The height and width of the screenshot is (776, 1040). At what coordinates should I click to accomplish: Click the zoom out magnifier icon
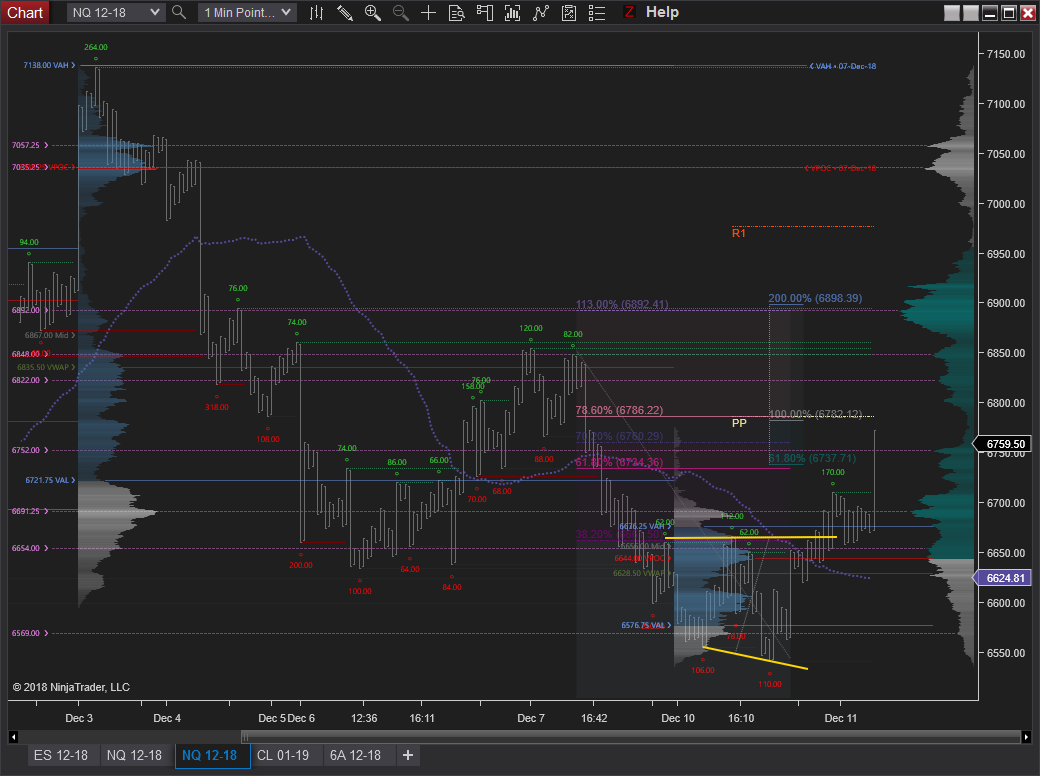click(x=401, y=12)
